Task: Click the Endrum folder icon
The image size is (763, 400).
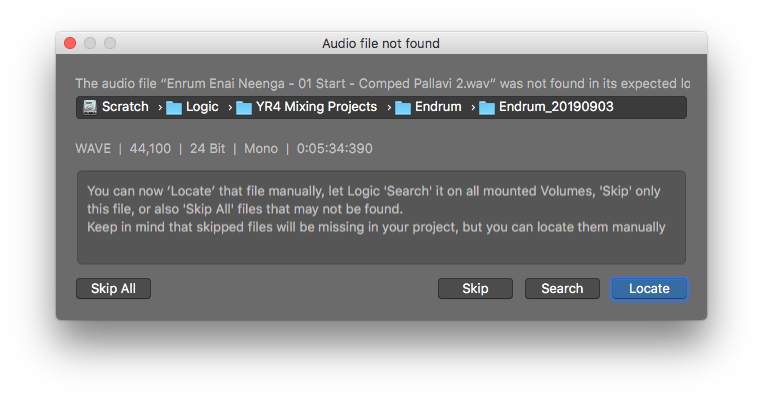Action: coord(403,108)
